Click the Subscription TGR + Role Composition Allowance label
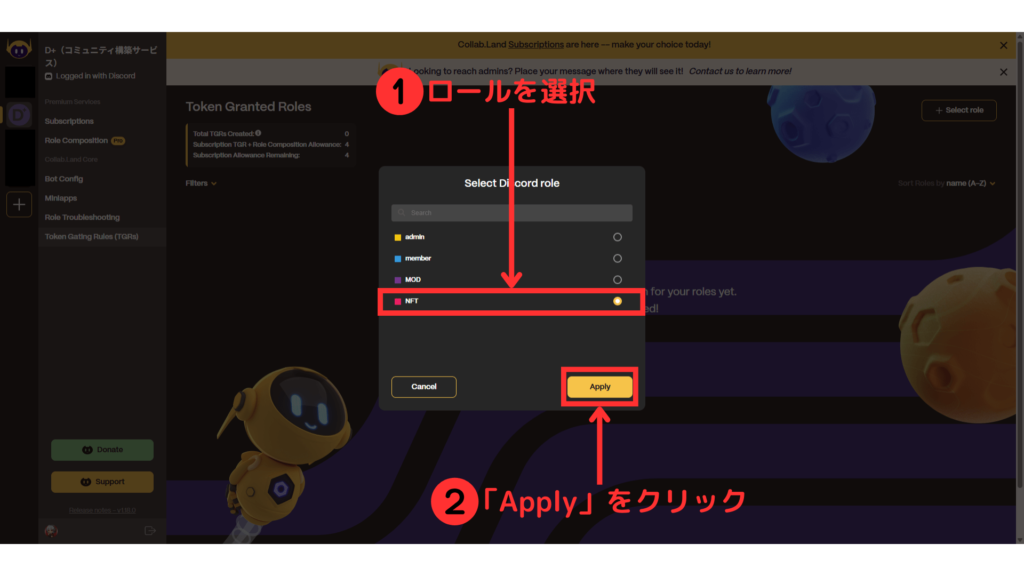Image resolution: width=1024 pixels, height=576 pixels. (267, 144)
